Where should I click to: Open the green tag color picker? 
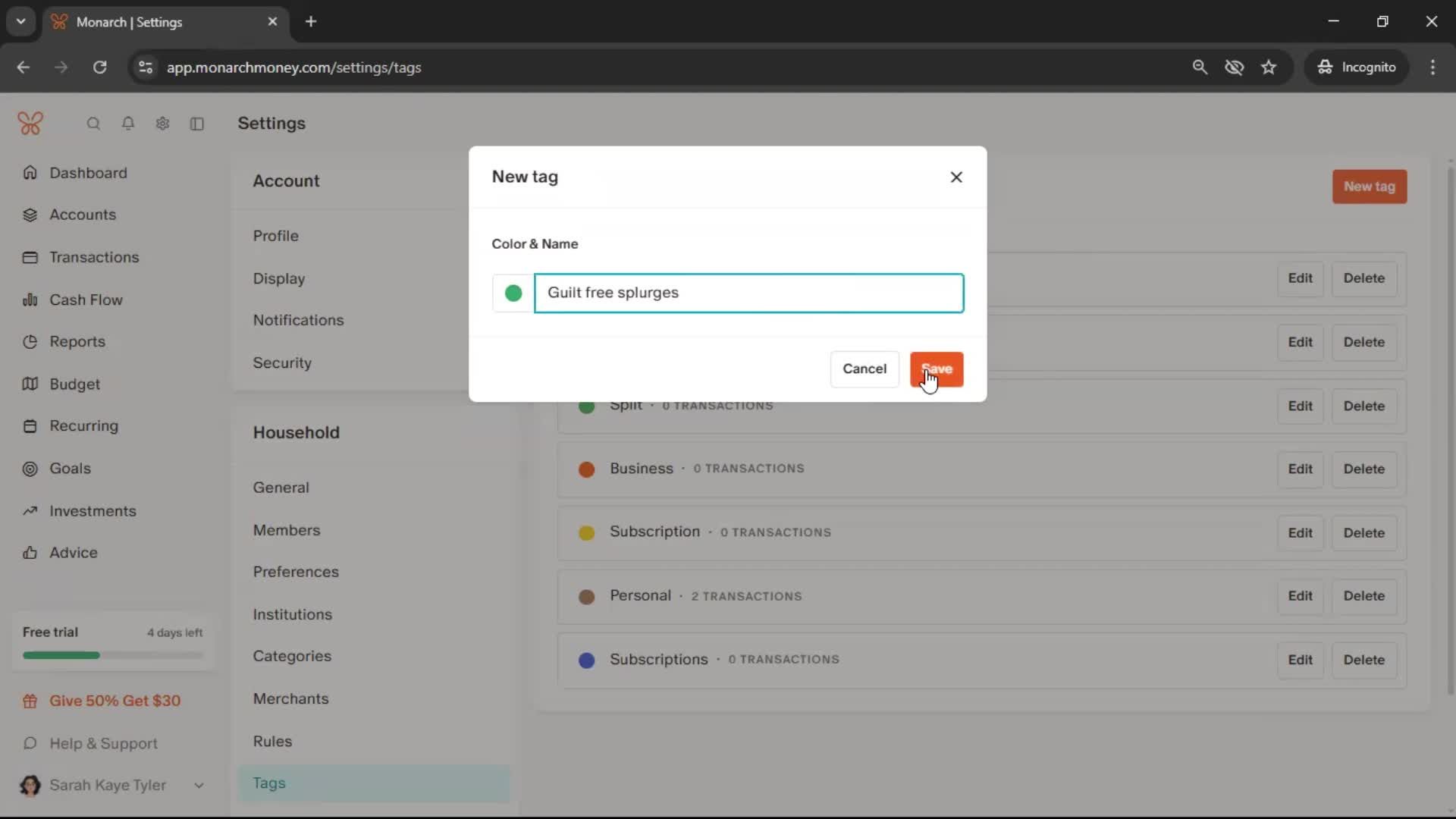[x=513, y=293]
